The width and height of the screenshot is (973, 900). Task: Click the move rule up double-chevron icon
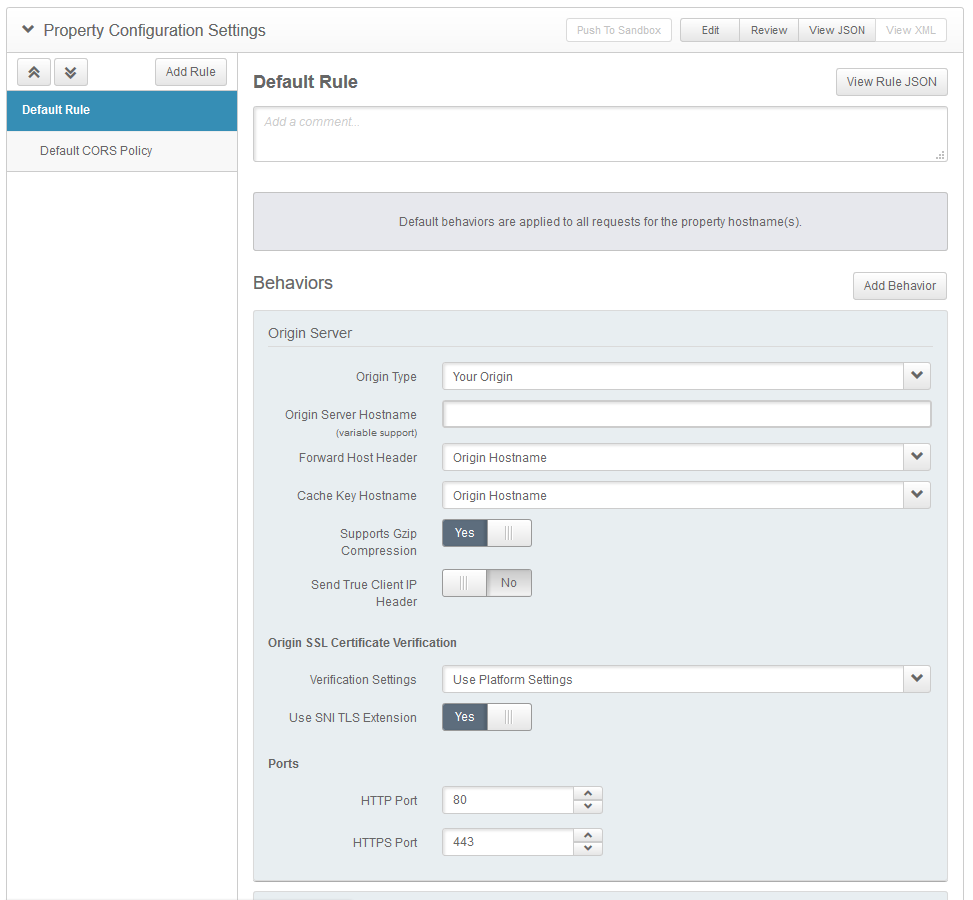coord(33,72)
